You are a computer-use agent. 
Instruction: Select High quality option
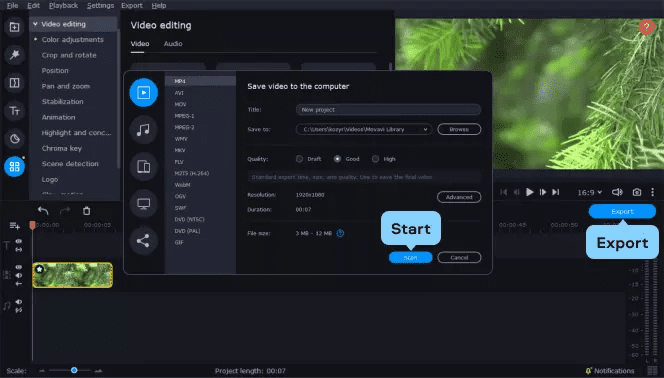375,159
